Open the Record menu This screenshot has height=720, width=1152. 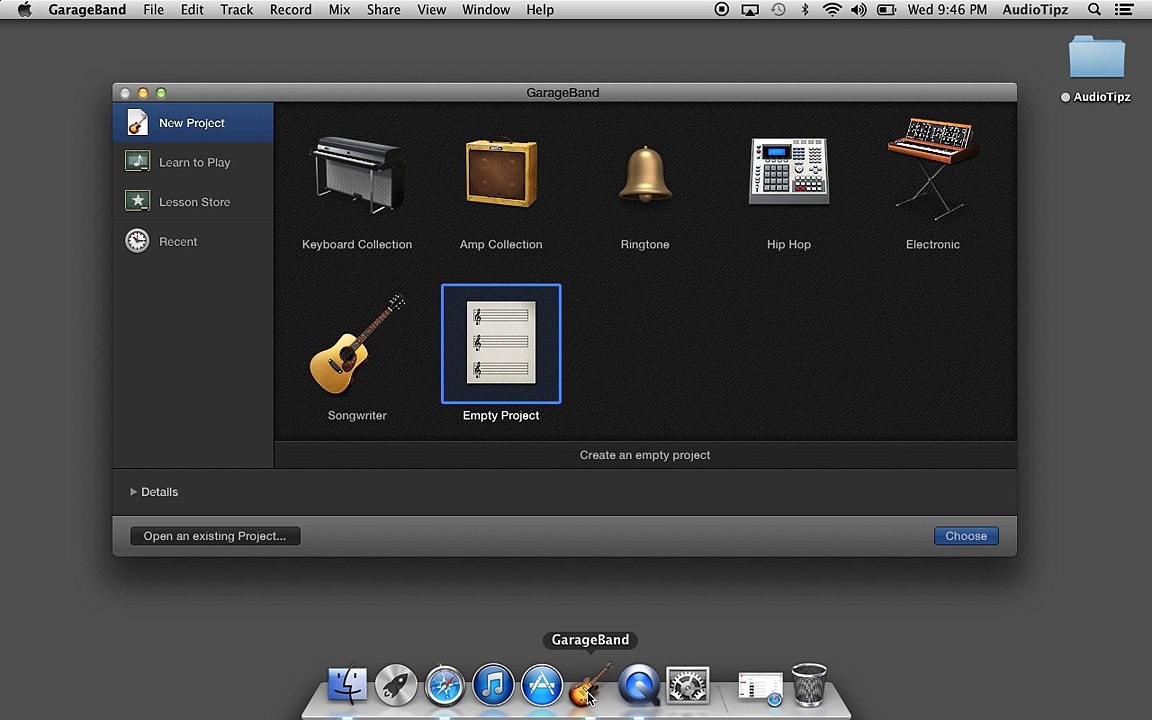click(x=291, y=10)
